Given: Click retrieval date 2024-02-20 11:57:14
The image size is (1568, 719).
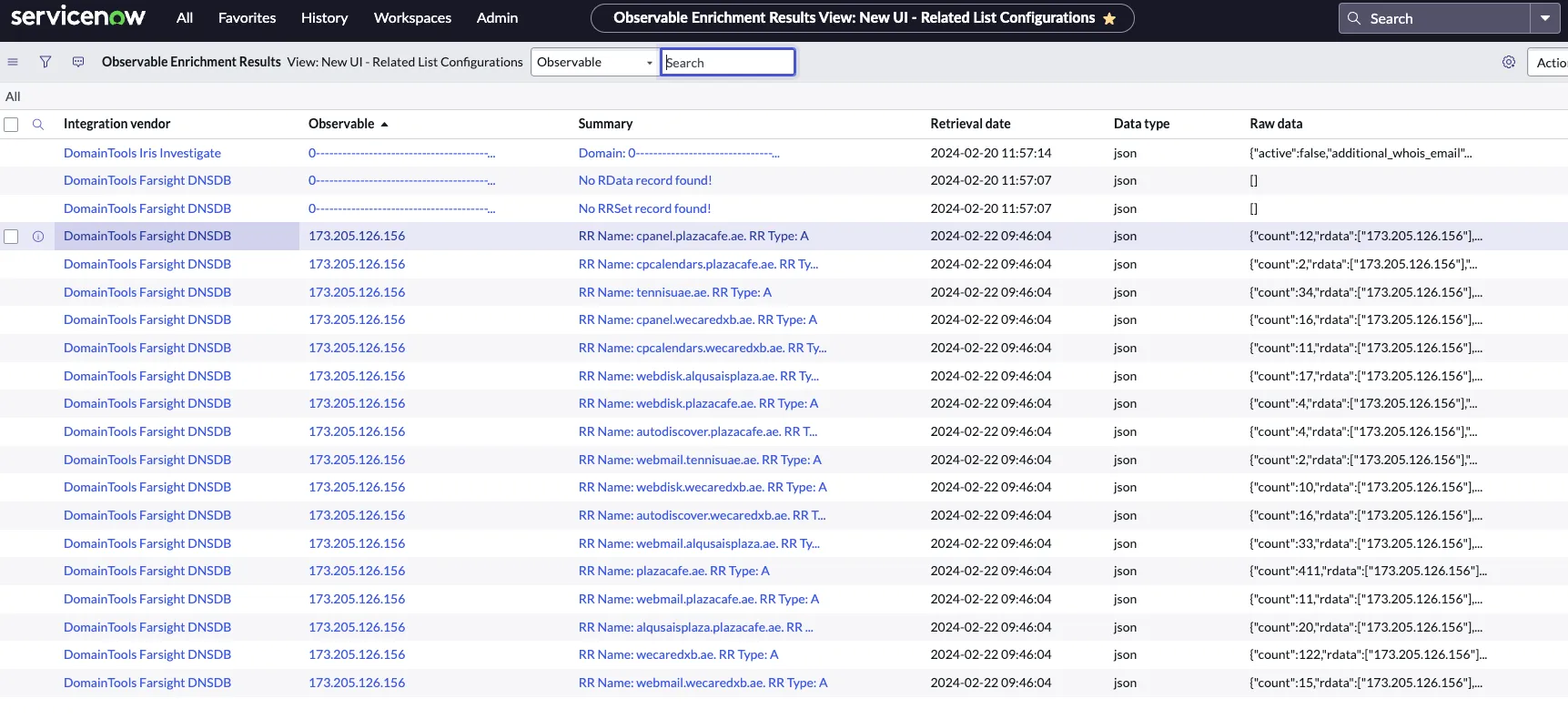Looking at the screenshot, I should coord(990,153).
